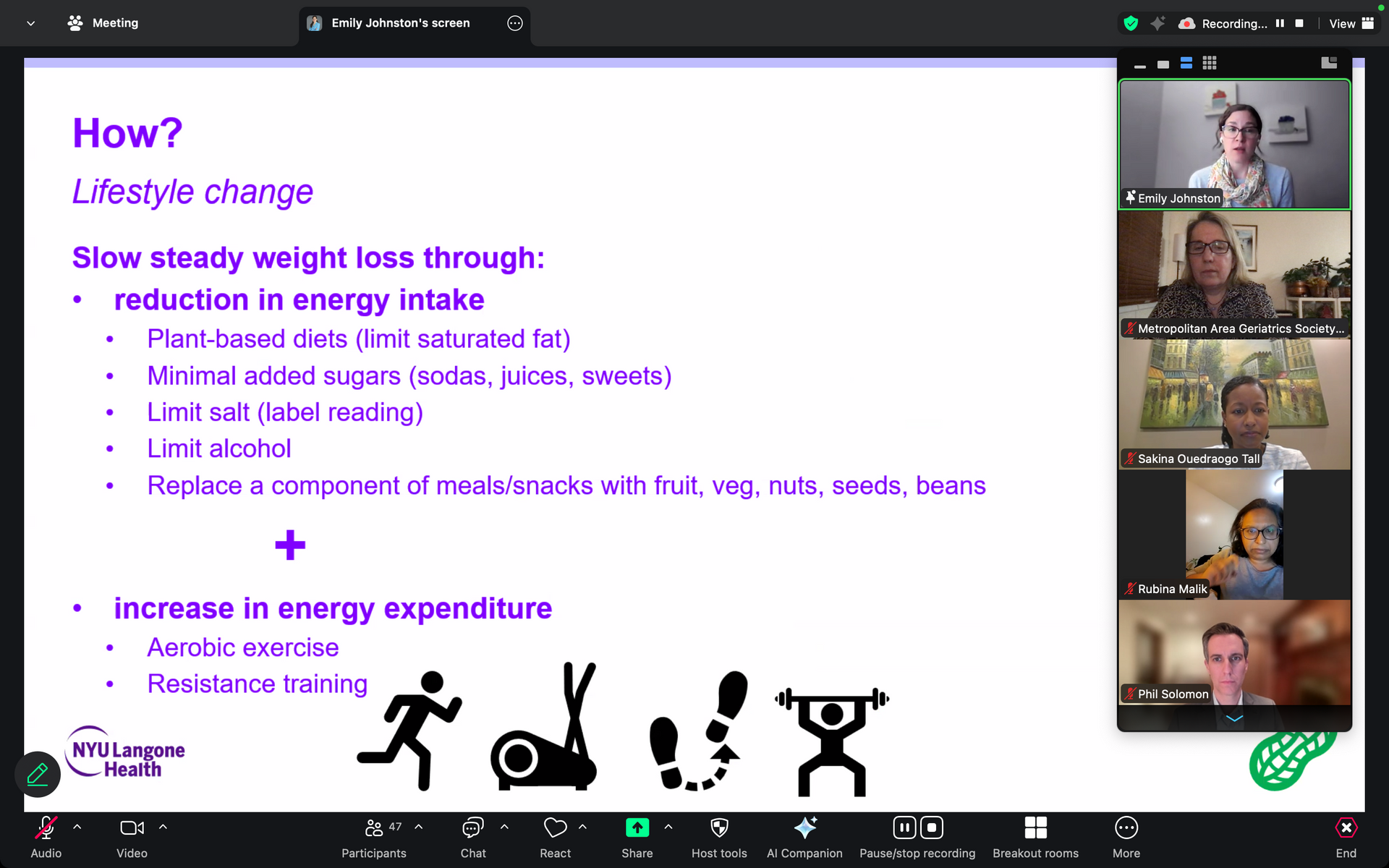Expand Audio options arrow

tap(77, 827)
